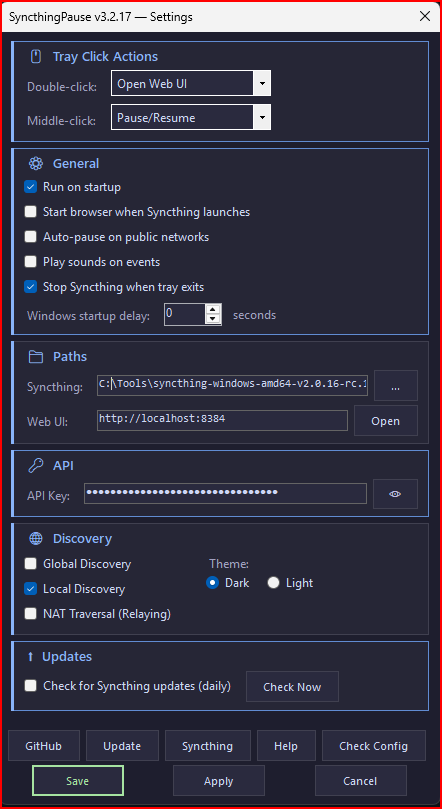Click the folder icon beside Paths

36,357
